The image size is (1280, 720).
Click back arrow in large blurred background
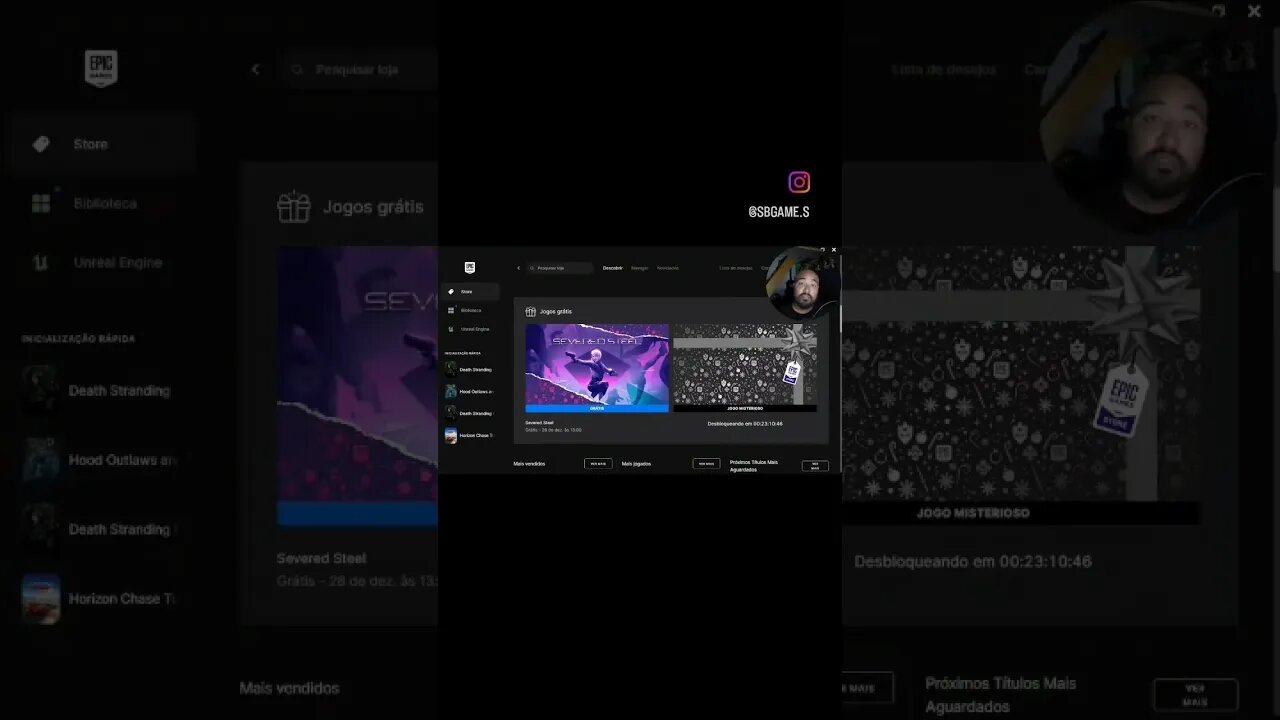(x=256, y=69)
